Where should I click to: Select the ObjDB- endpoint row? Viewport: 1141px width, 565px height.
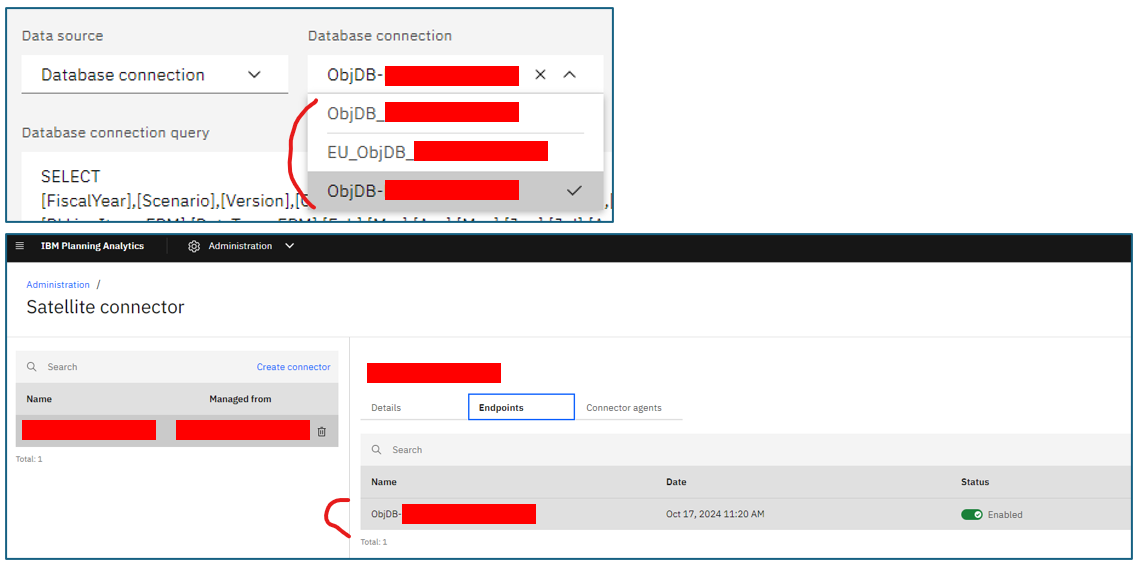[x=746, y=514]
